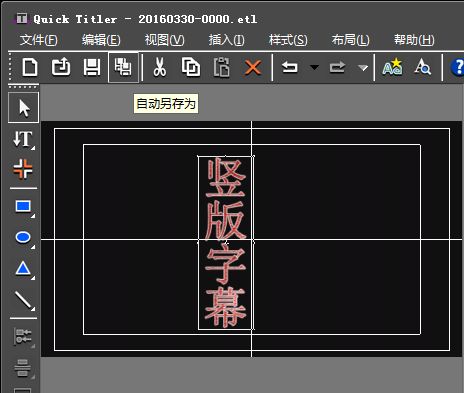The height and width of the screenshot is (393, 464).
Task: Click the vertical distribute objects icon
Action: [x=23, y=367]
